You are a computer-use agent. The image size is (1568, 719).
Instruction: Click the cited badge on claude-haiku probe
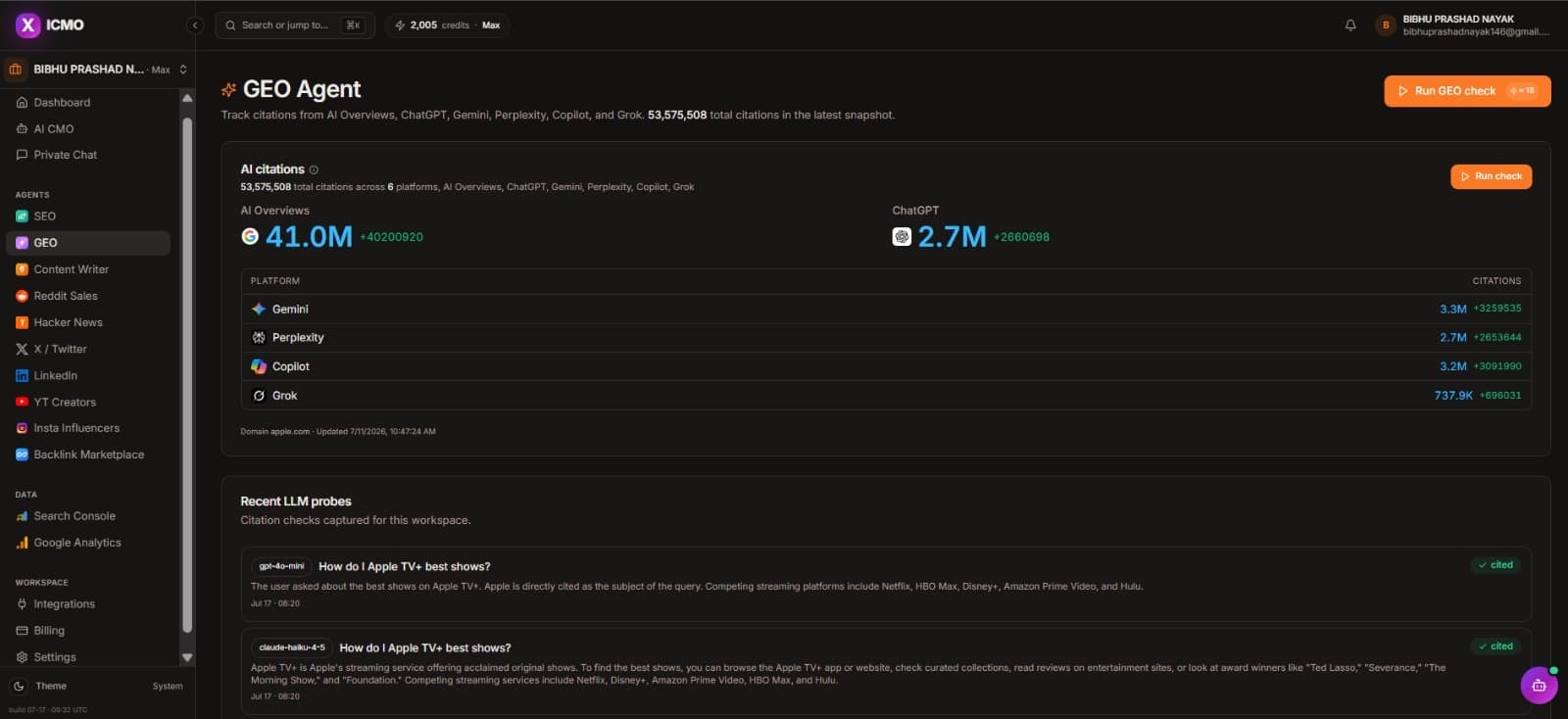1495,647
